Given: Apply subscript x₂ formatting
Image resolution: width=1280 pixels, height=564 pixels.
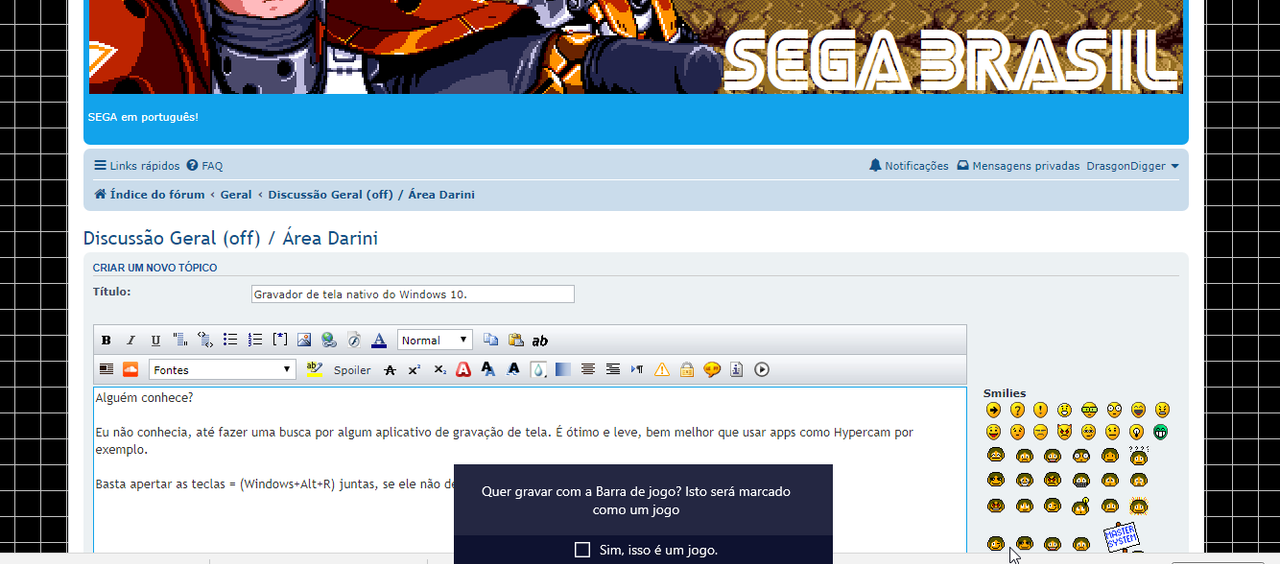Looking at the screenshot, I should (x=440, y=370).
